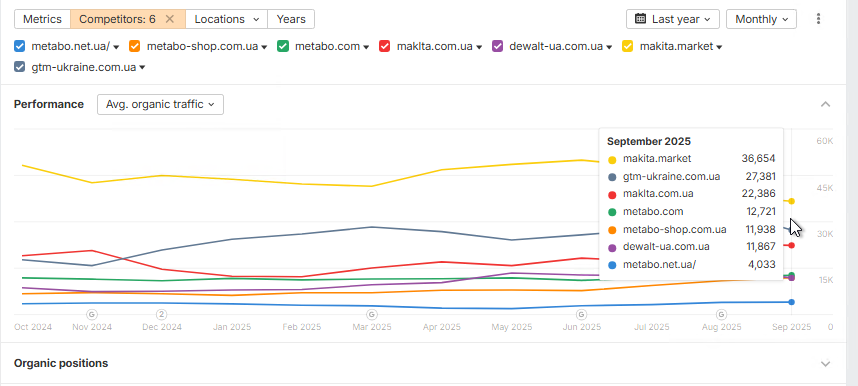Disable the gtm-ukraine.com.ua series checkbox
This screenshot has height=386, width=858.
(x=19, y=67)
